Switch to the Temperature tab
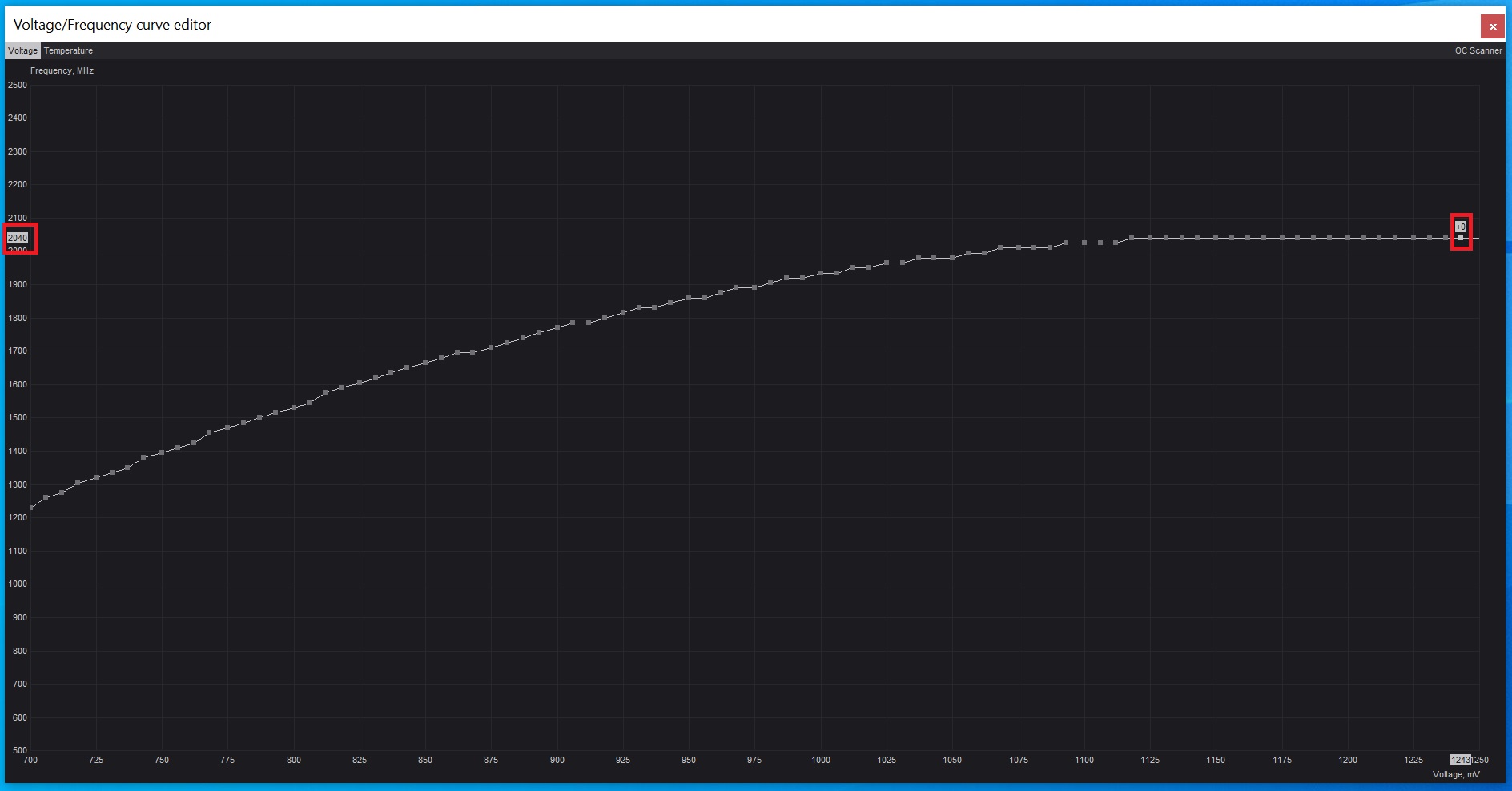Viewport: 1512px width, 791px height. click(x=68, y=50)
